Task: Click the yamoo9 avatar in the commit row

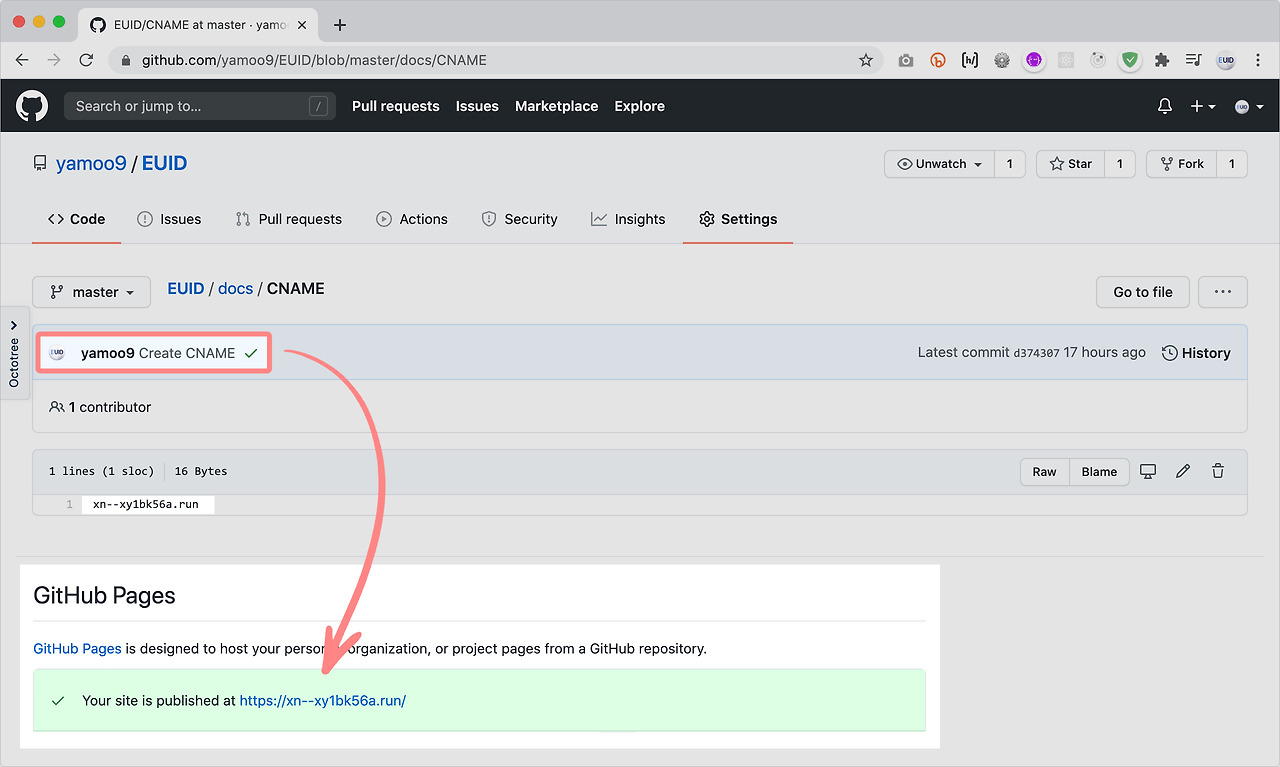Action: [58, 353]
